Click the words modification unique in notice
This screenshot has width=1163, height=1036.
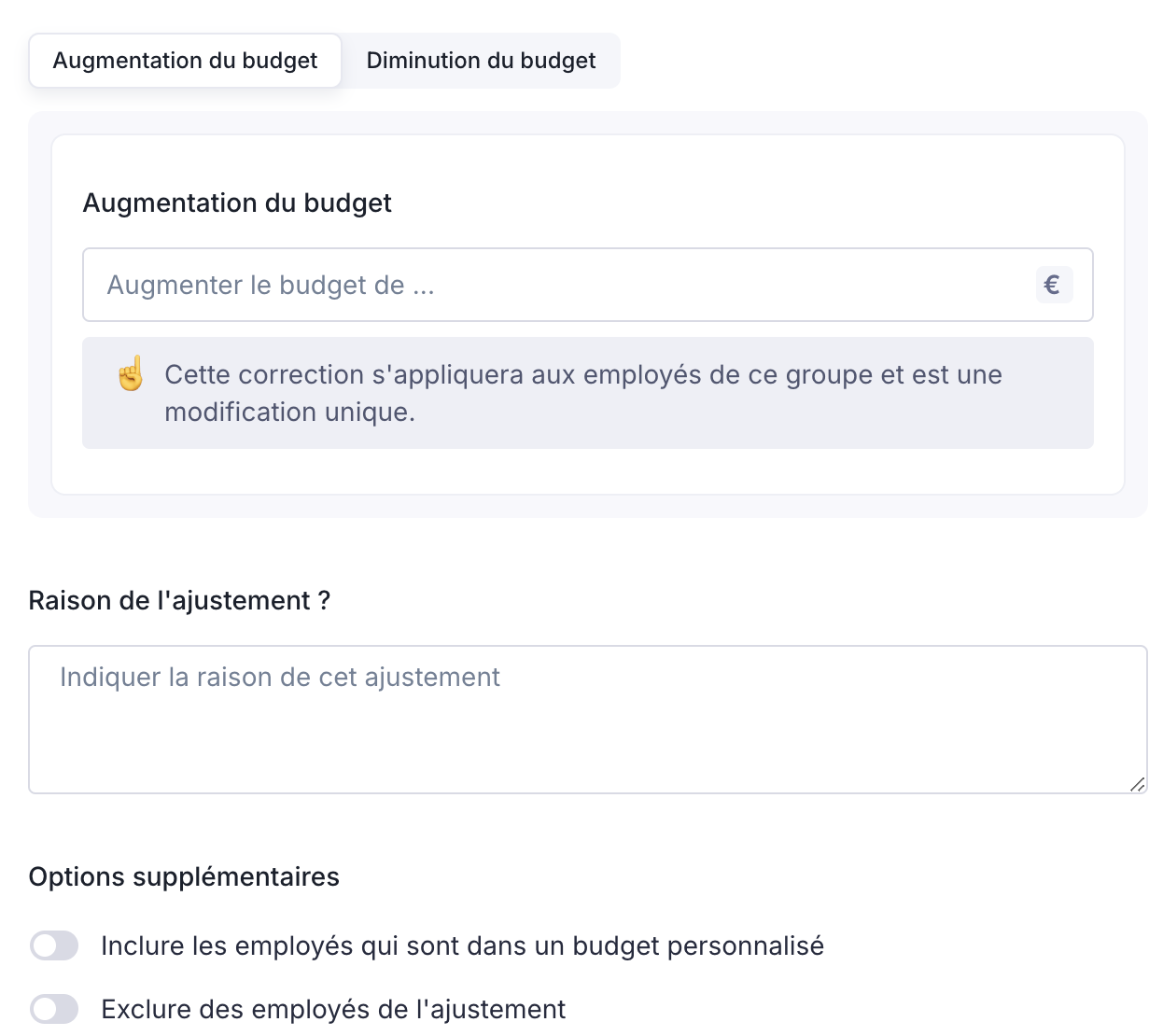pyautogui.click(x=289, y=412)
